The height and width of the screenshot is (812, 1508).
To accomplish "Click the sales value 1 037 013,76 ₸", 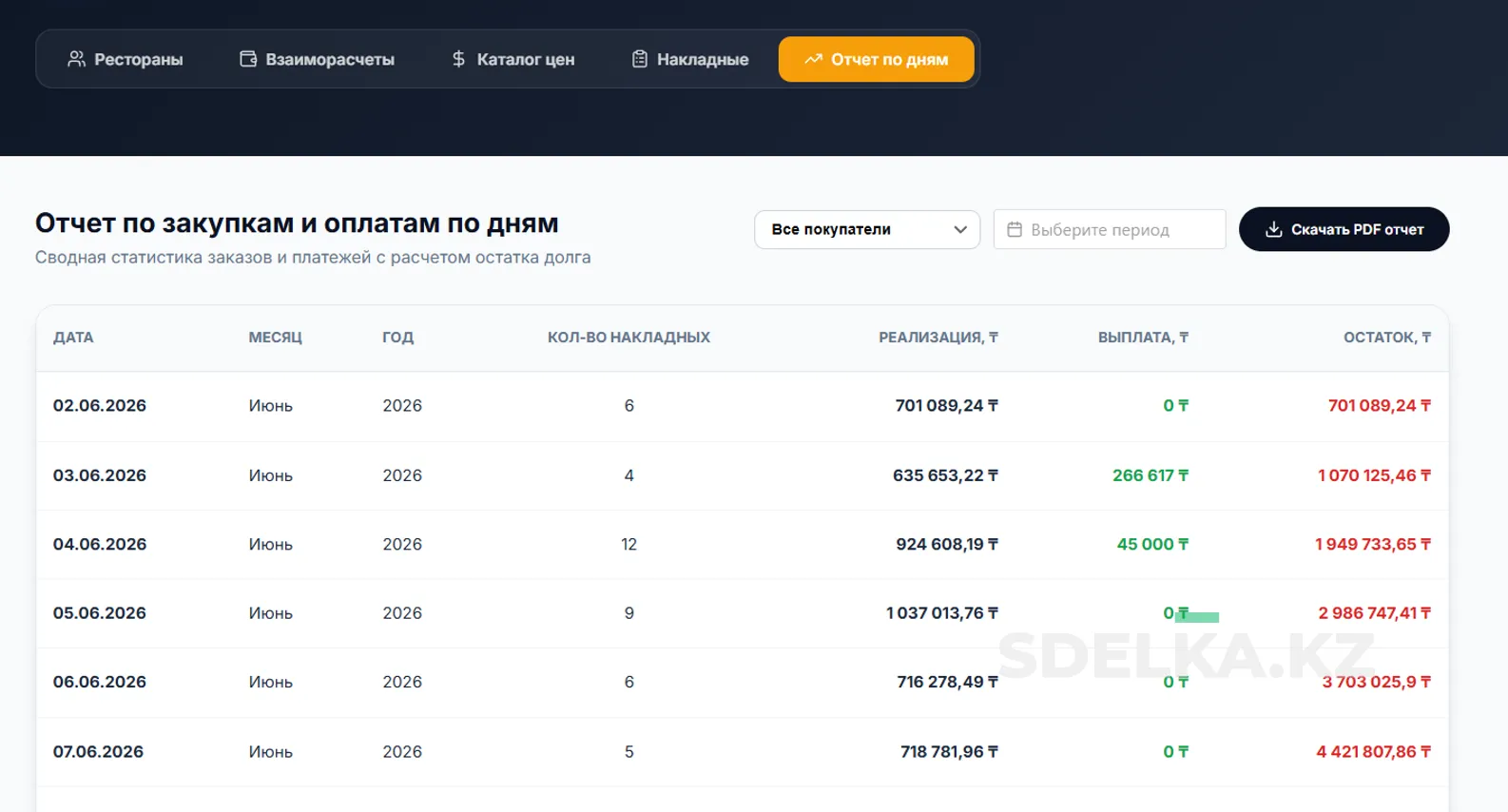I will pos(942,613).
